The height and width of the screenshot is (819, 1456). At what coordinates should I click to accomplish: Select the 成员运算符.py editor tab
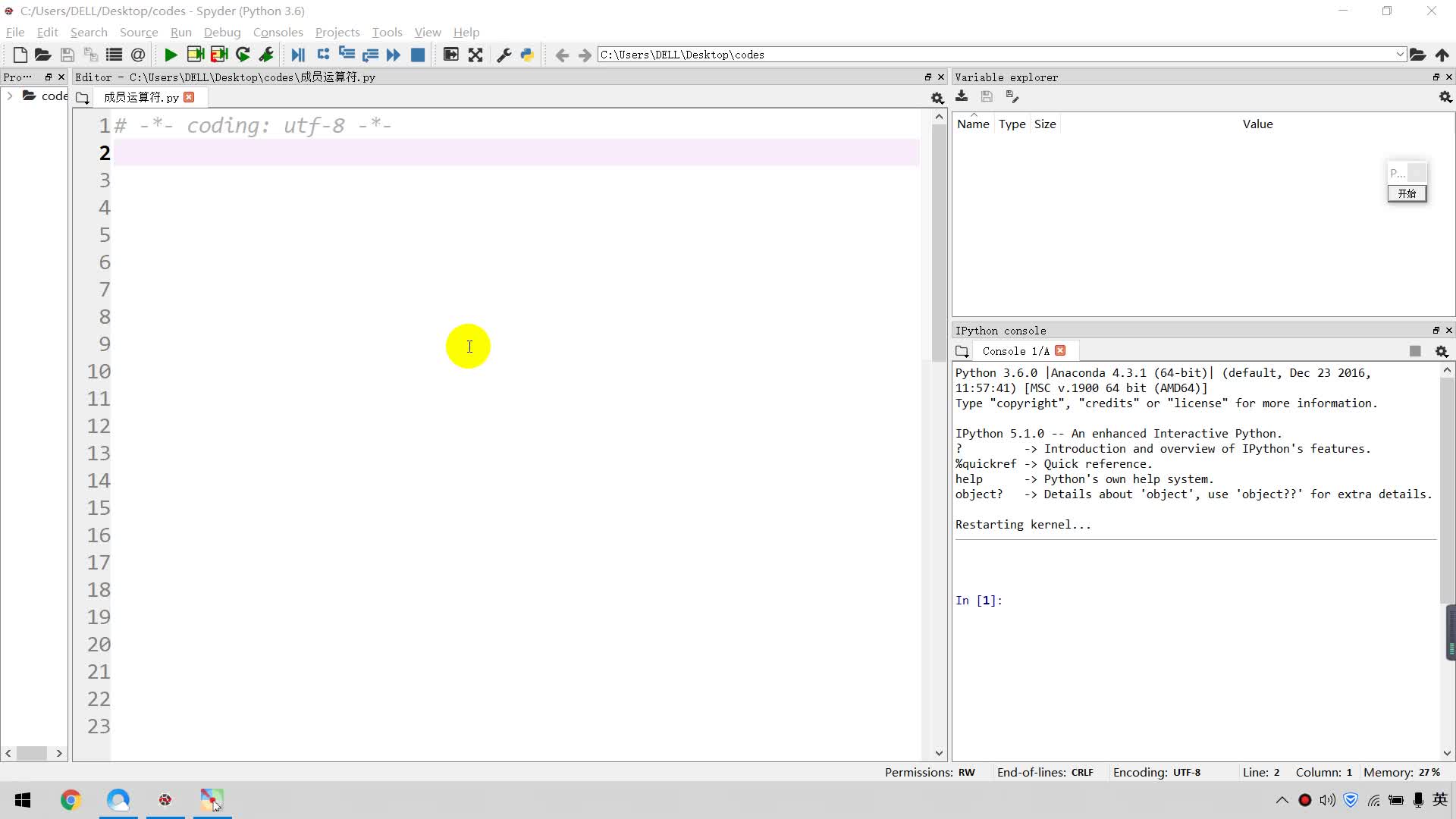coord(141,97)
